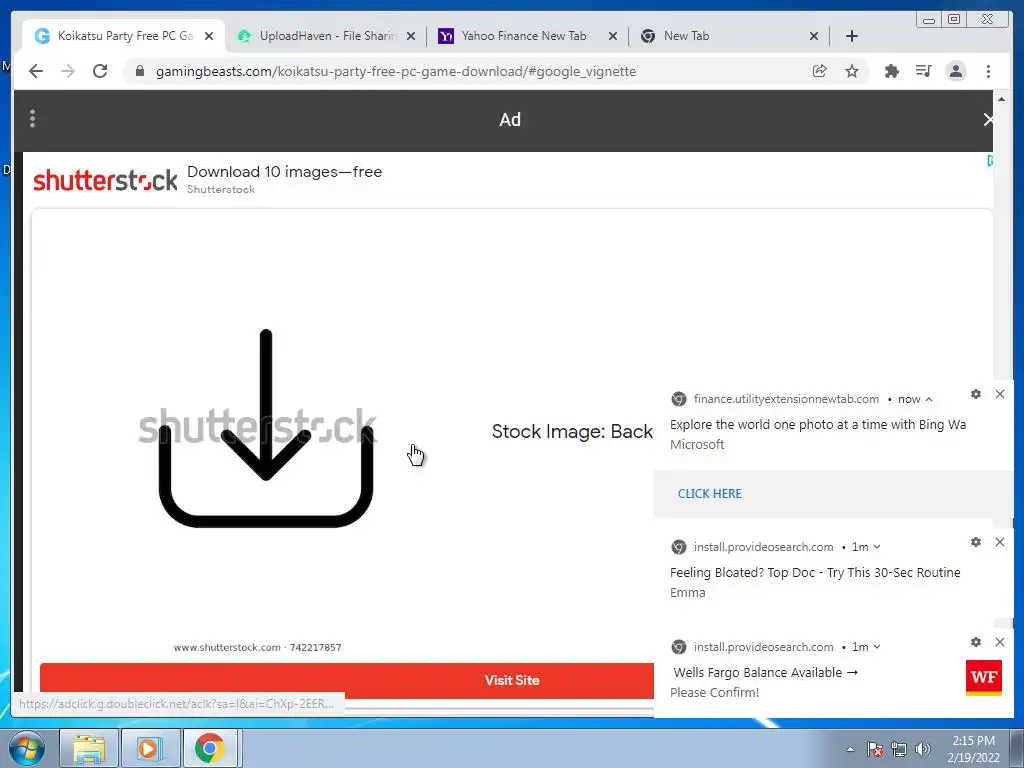Image resolution: width=1024 pixels, height=768 pixels.
Task: Open the Windows Start button
Action: click(x=26, y=748)
